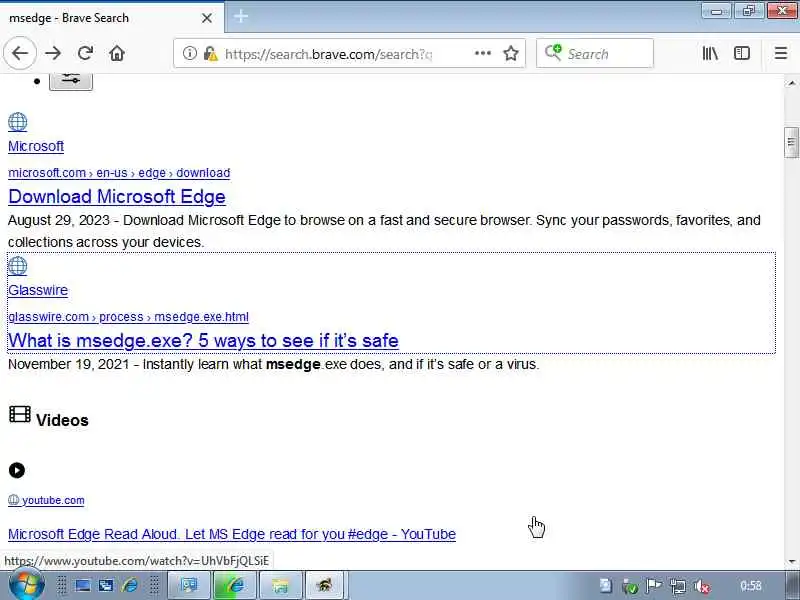Open the page actions three-dots menu
This screenshot has width=800, height=600.
pyautogui.click(x=483, y=53)
